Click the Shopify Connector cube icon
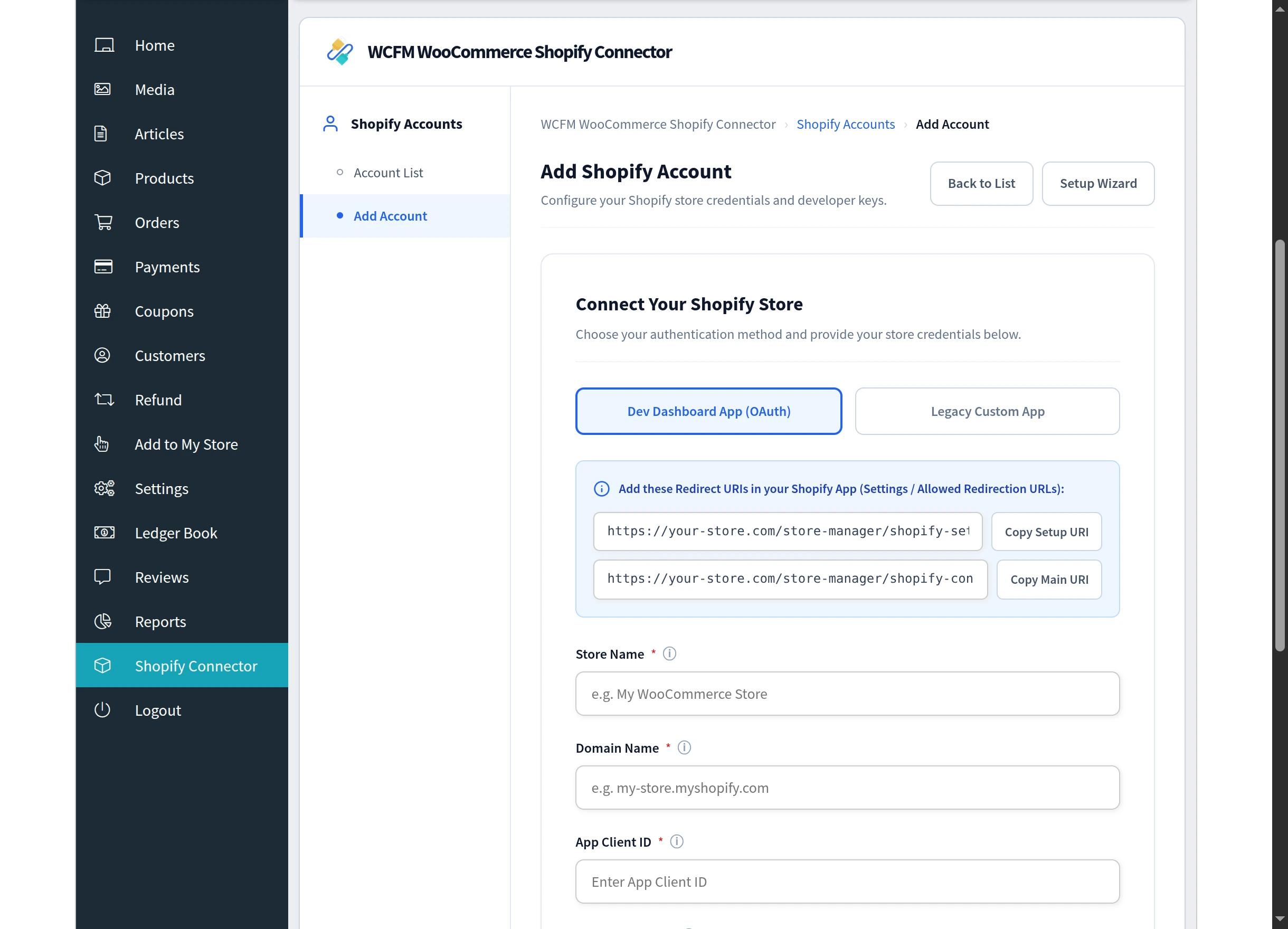The image size is (1288, 929). coord(102,666)
